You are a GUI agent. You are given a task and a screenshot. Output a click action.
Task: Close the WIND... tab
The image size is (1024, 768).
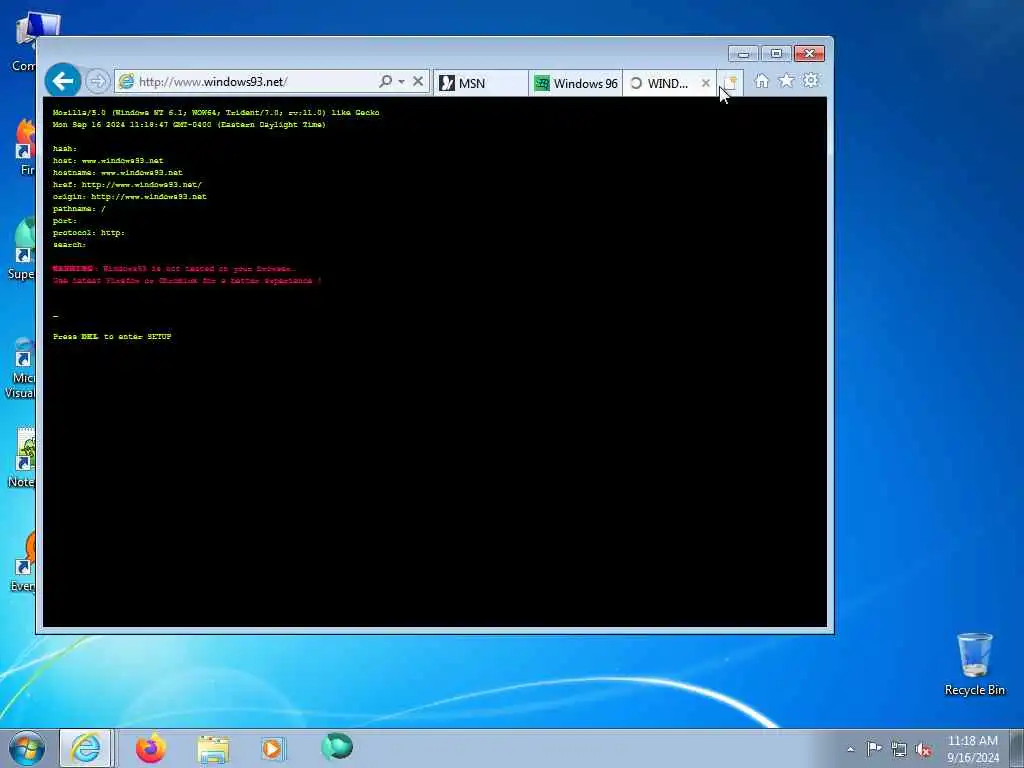(x=705, y=83)
